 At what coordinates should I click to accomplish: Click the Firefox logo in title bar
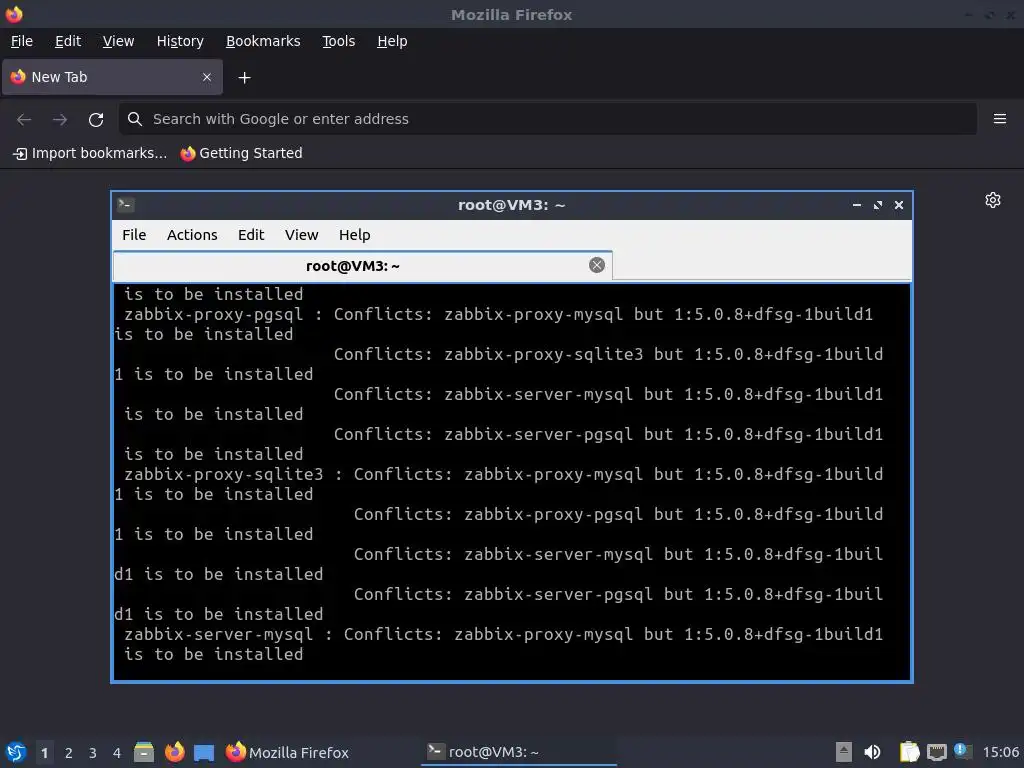(x=14, y=14)
